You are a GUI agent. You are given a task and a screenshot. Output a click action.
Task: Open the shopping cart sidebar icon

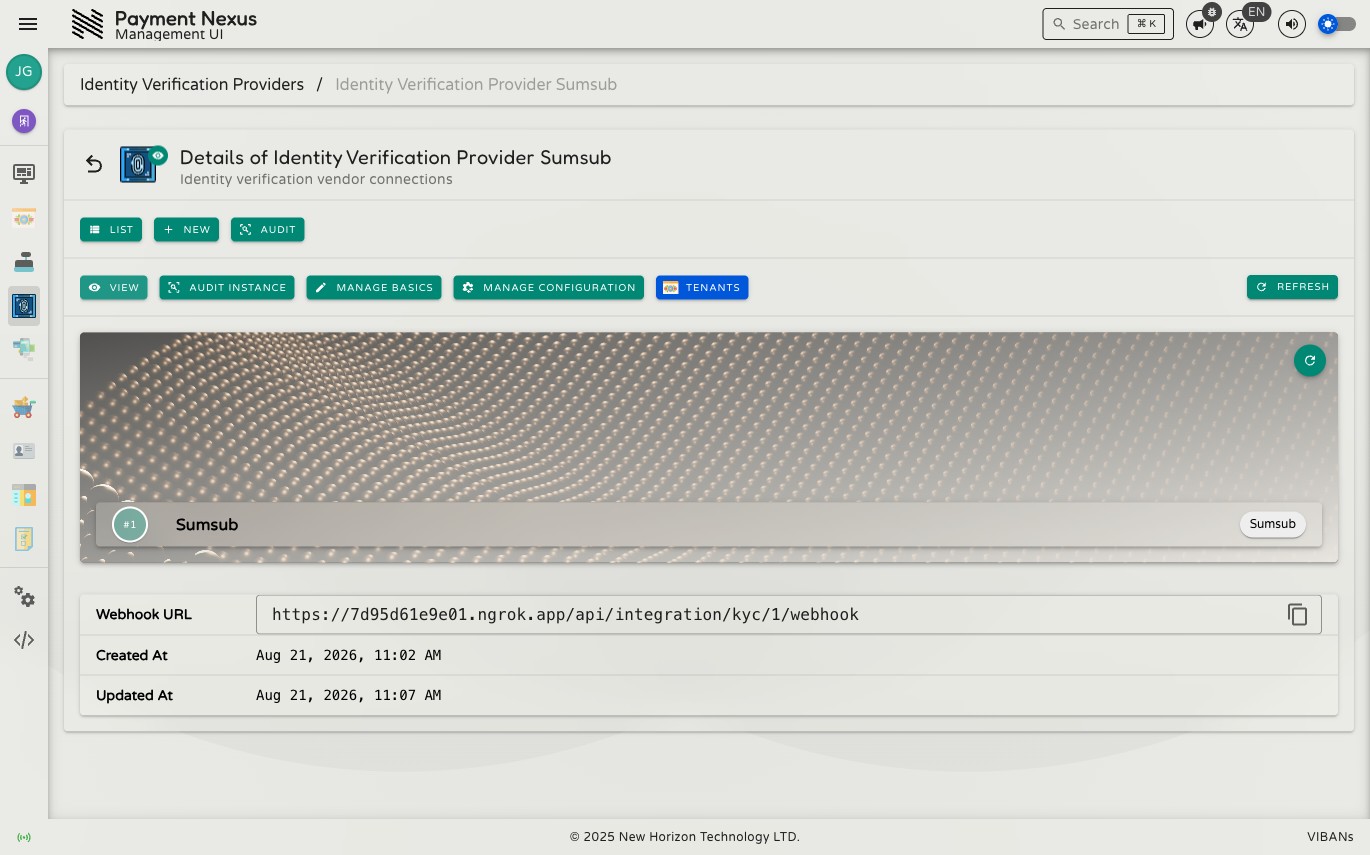(x=24, y=407)
